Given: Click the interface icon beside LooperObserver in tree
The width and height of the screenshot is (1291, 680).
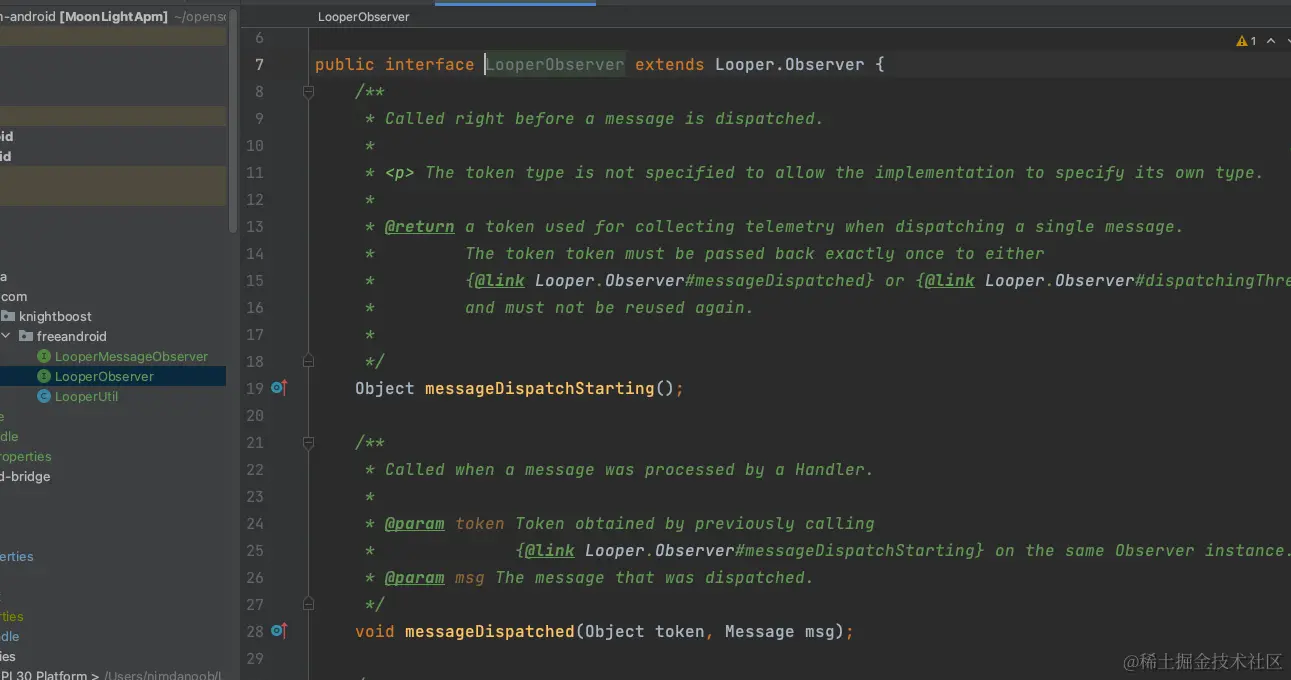Looking at the screenshot, I should (x=44, y=376).
